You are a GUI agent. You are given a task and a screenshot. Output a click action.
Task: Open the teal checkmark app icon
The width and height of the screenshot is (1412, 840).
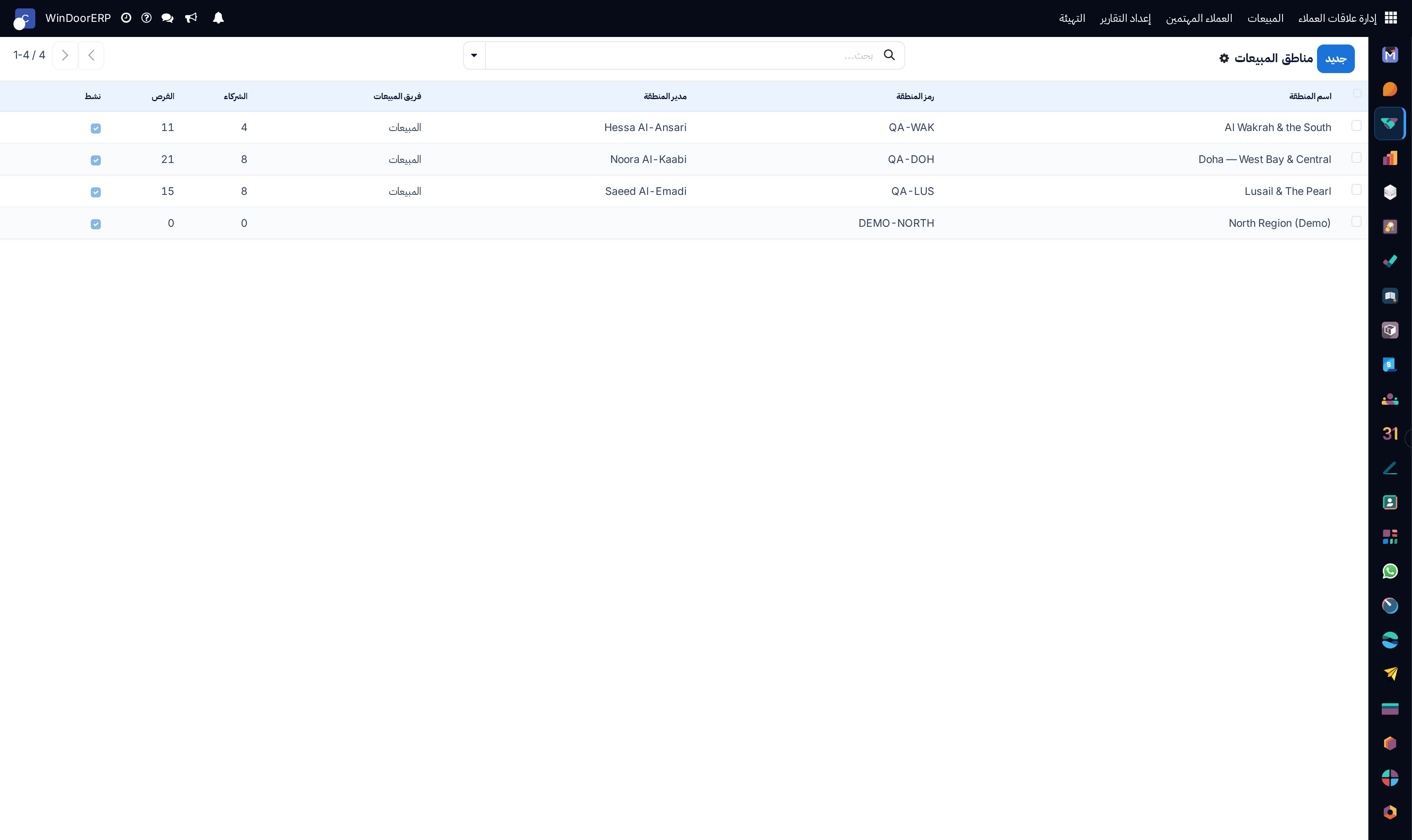[x=1390, y=262]
